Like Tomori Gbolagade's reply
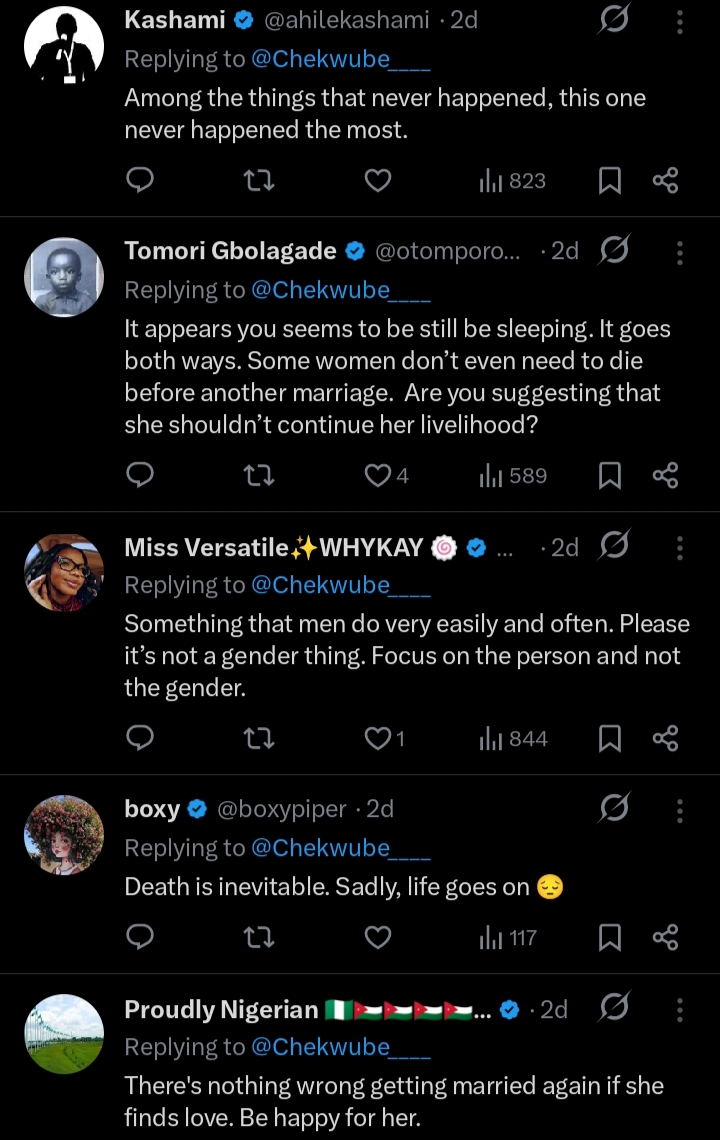The height and width of the screenshot is (1140, 720). pos(378,476)
